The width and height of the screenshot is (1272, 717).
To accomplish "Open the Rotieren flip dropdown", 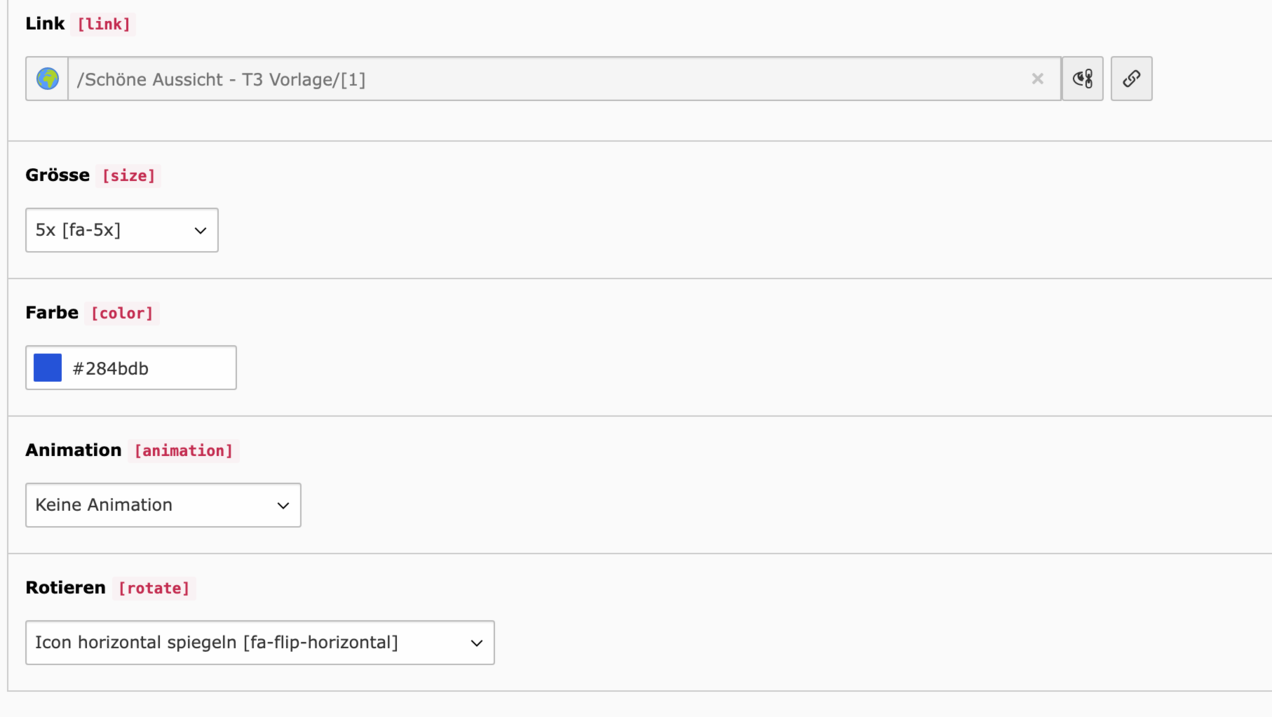I will pyautogui.click(x=260, y=643).
